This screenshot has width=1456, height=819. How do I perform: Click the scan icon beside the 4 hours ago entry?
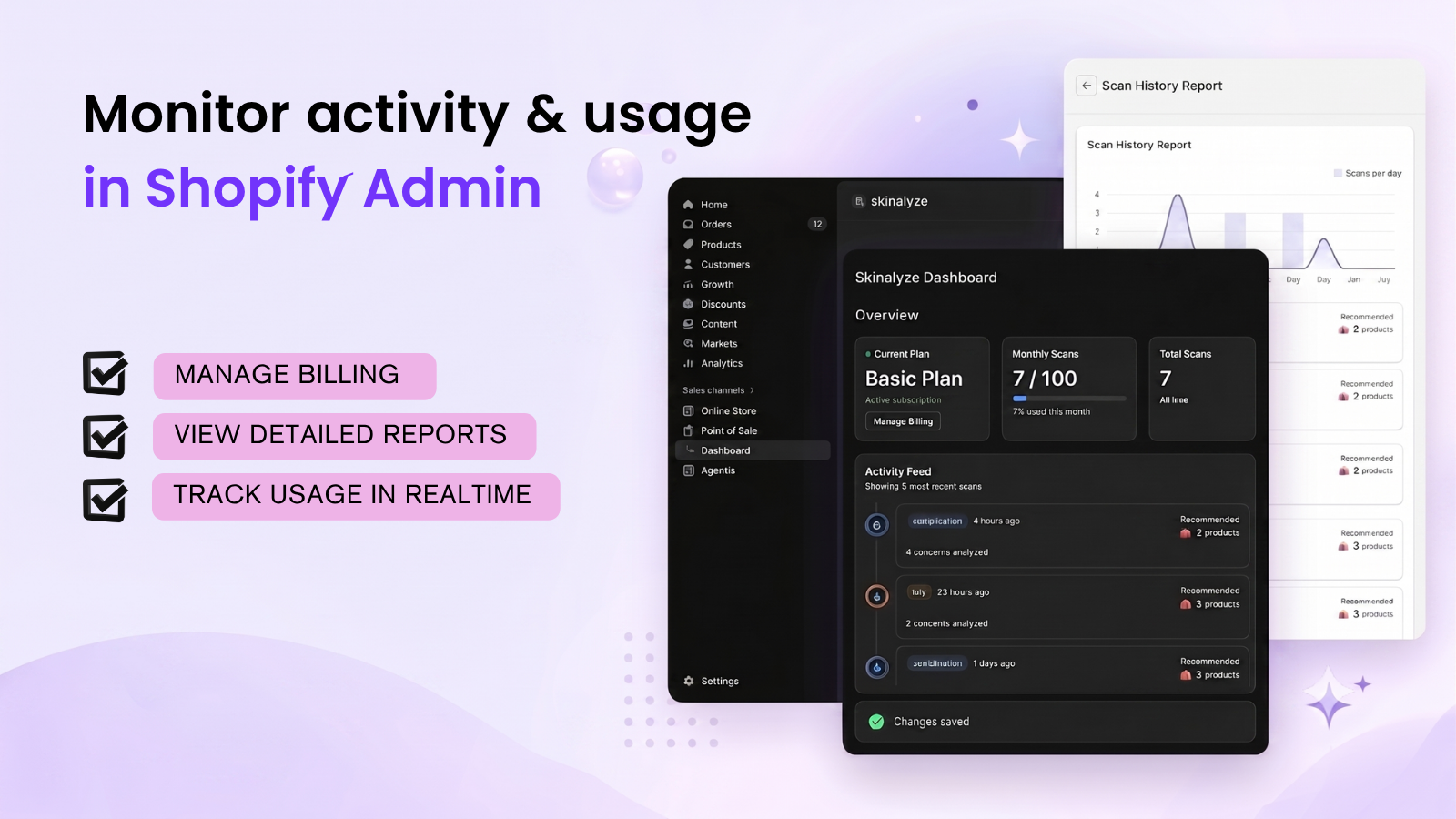click(876, 525)
